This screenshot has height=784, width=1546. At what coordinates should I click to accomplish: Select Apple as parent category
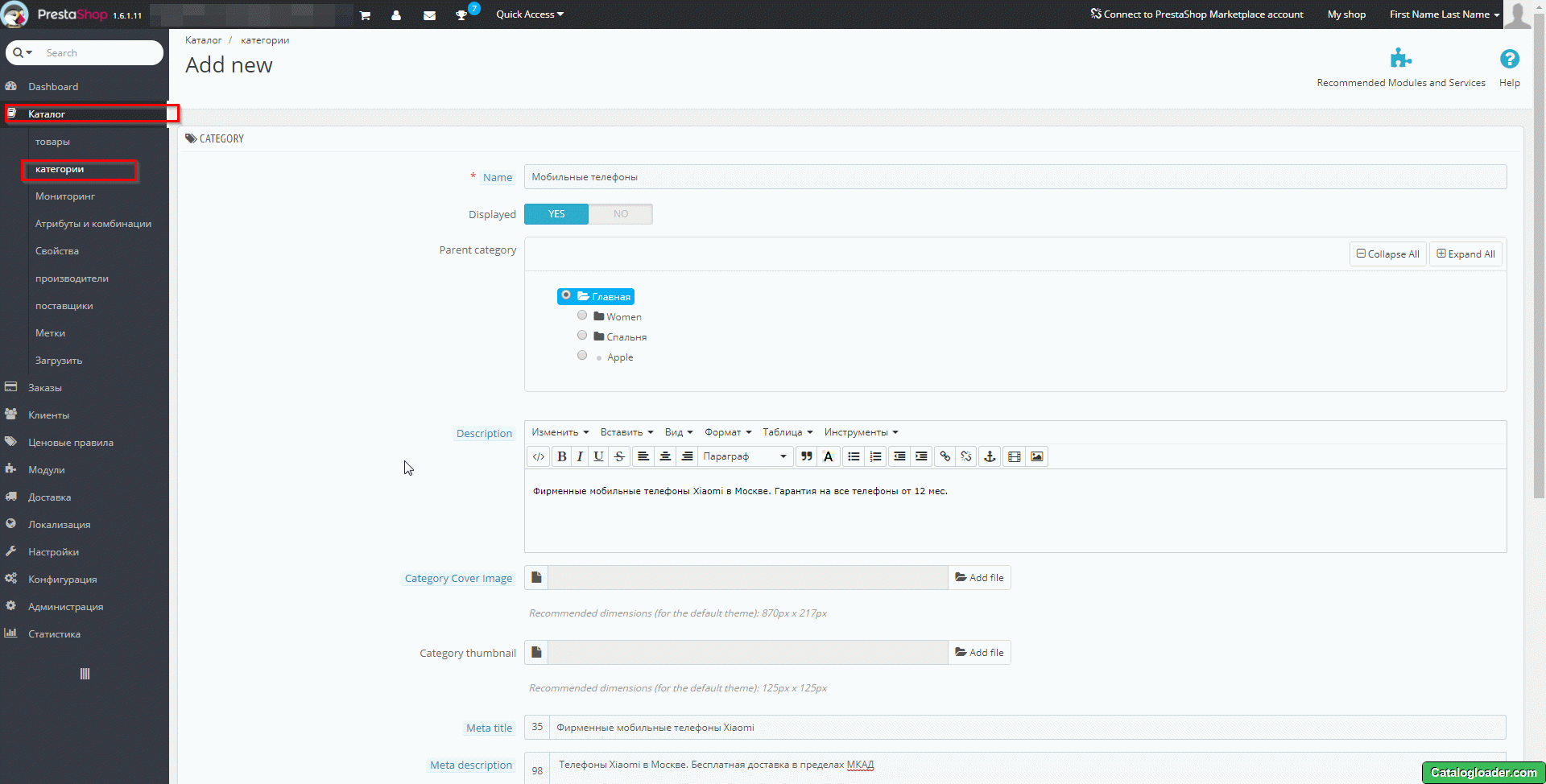[582, 356]
